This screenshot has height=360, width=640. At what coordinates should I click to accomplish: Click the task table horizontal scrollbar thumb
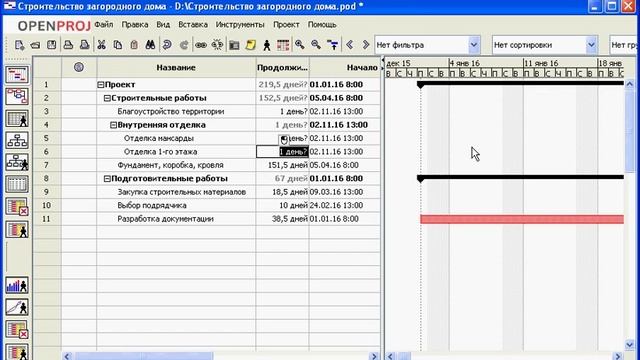pos(144,356)
